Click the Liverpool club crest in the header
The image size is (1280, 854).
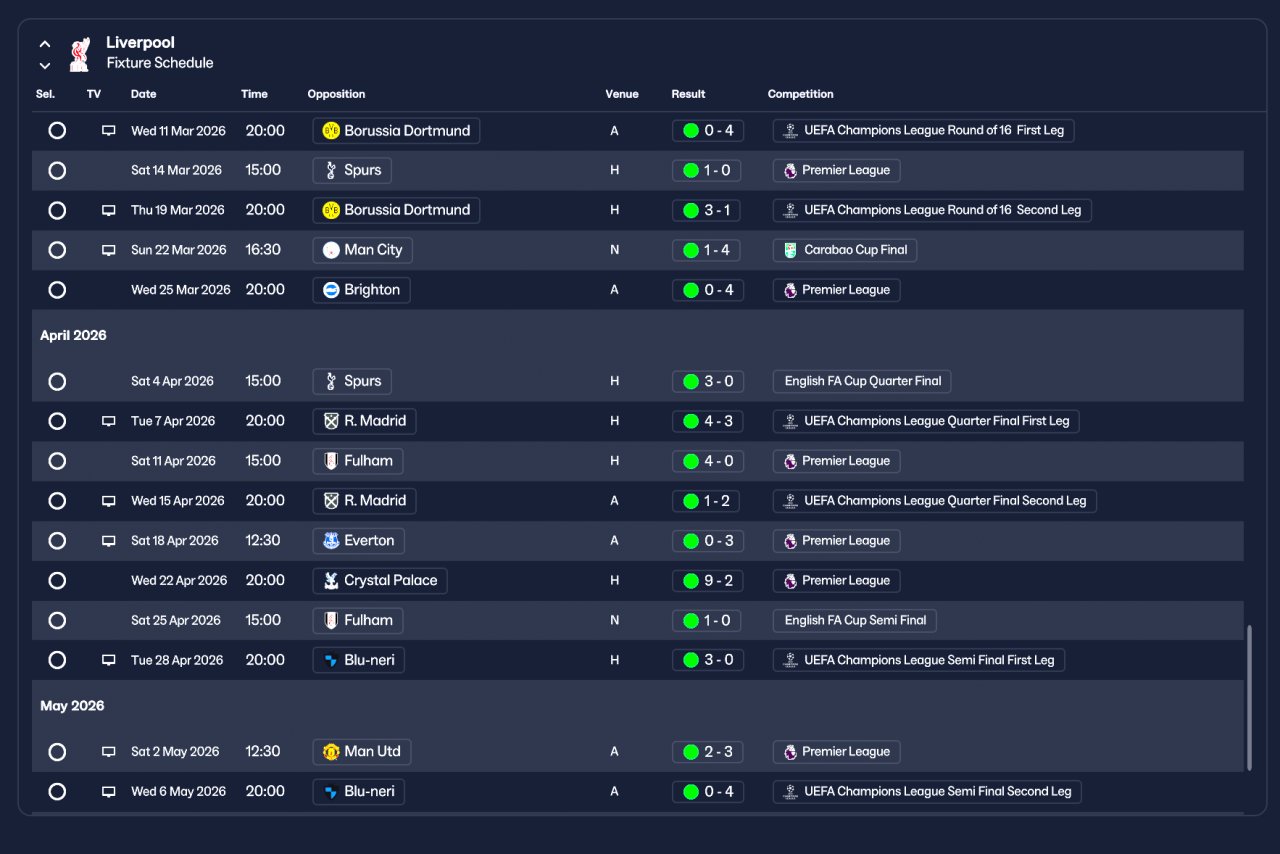pos(79,54)
